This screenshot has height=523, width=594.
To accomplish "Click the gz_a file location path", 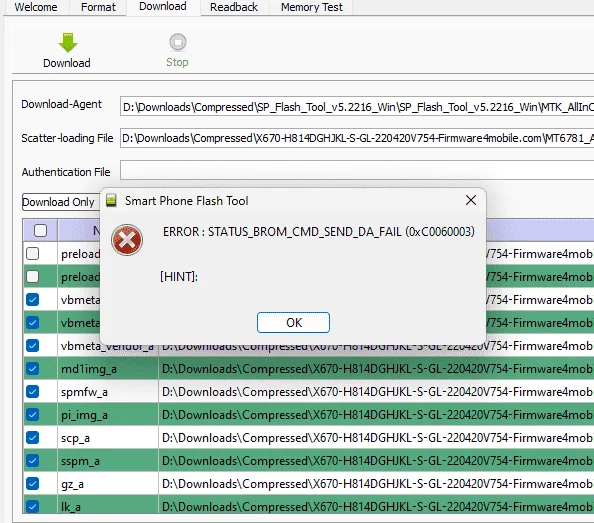I will tap(377, 484).
